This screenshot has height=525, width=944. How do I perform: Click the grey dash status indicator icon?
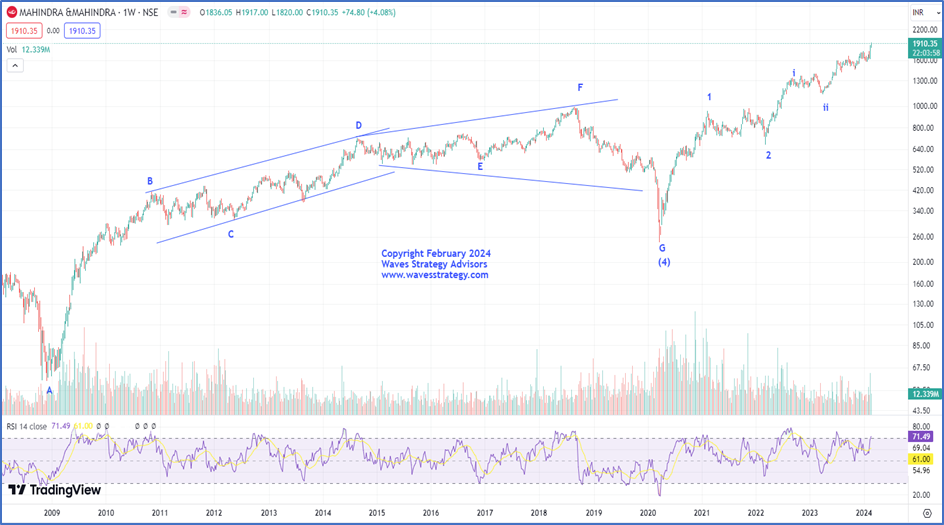pyautogui.click(x=173, y=12)
